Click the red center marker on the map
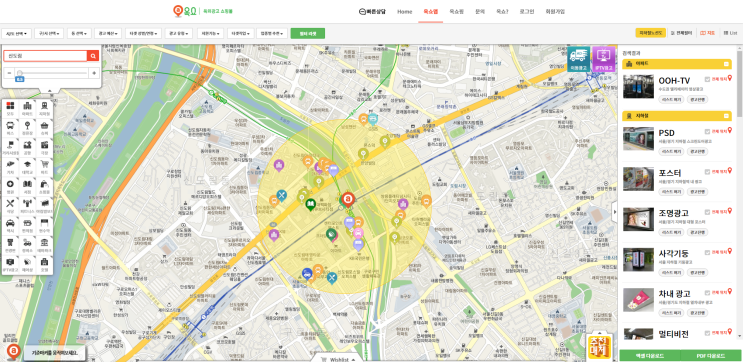Viewport: 743px width, 362px height. click(347, 199)
